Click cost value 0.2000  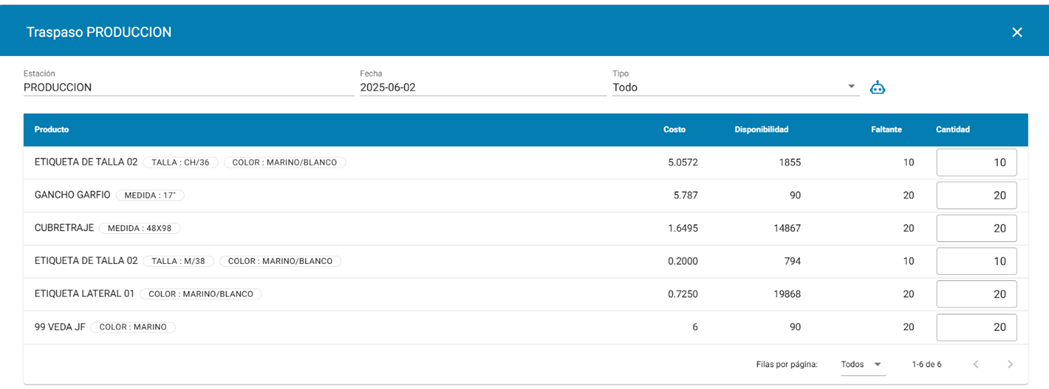point(683,261)
